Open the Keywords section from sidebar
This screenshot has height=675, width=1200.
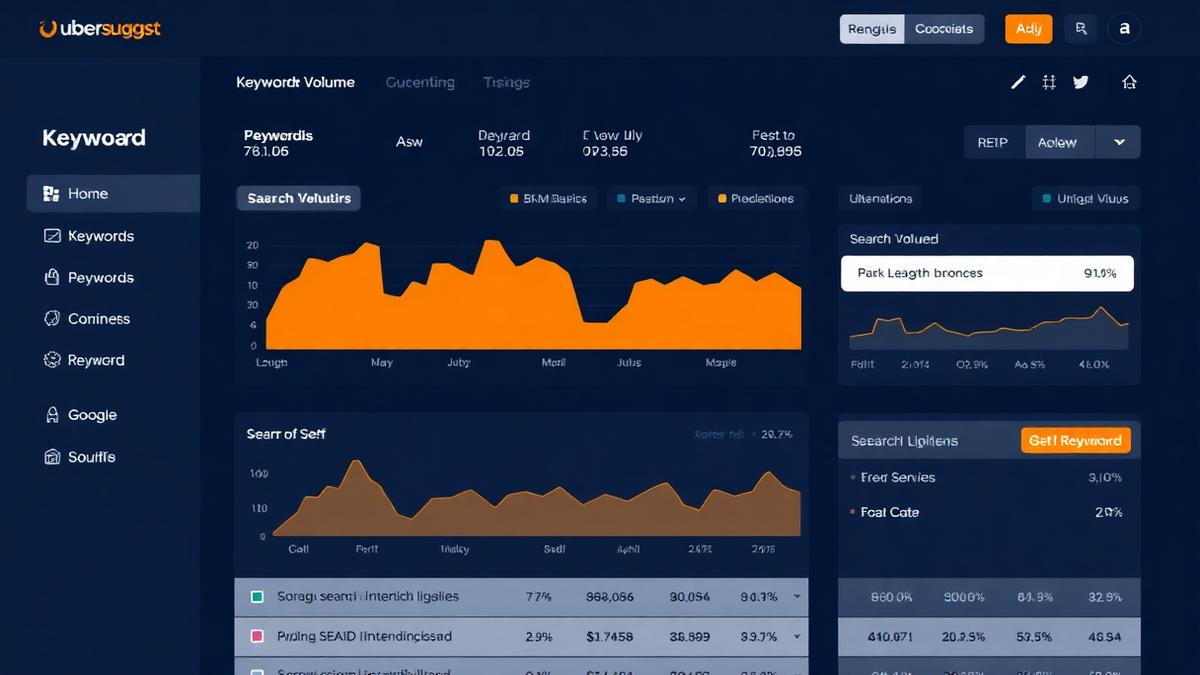coord(100,235)
